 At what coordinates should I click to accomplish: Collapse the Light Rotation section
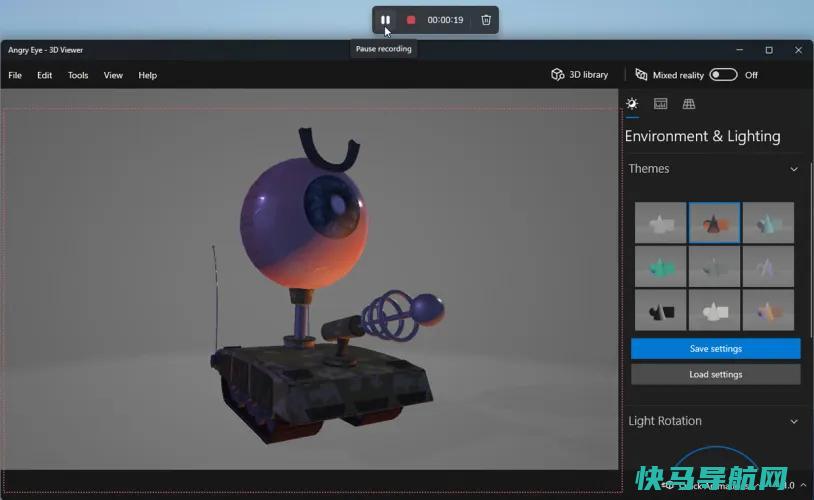794,421
